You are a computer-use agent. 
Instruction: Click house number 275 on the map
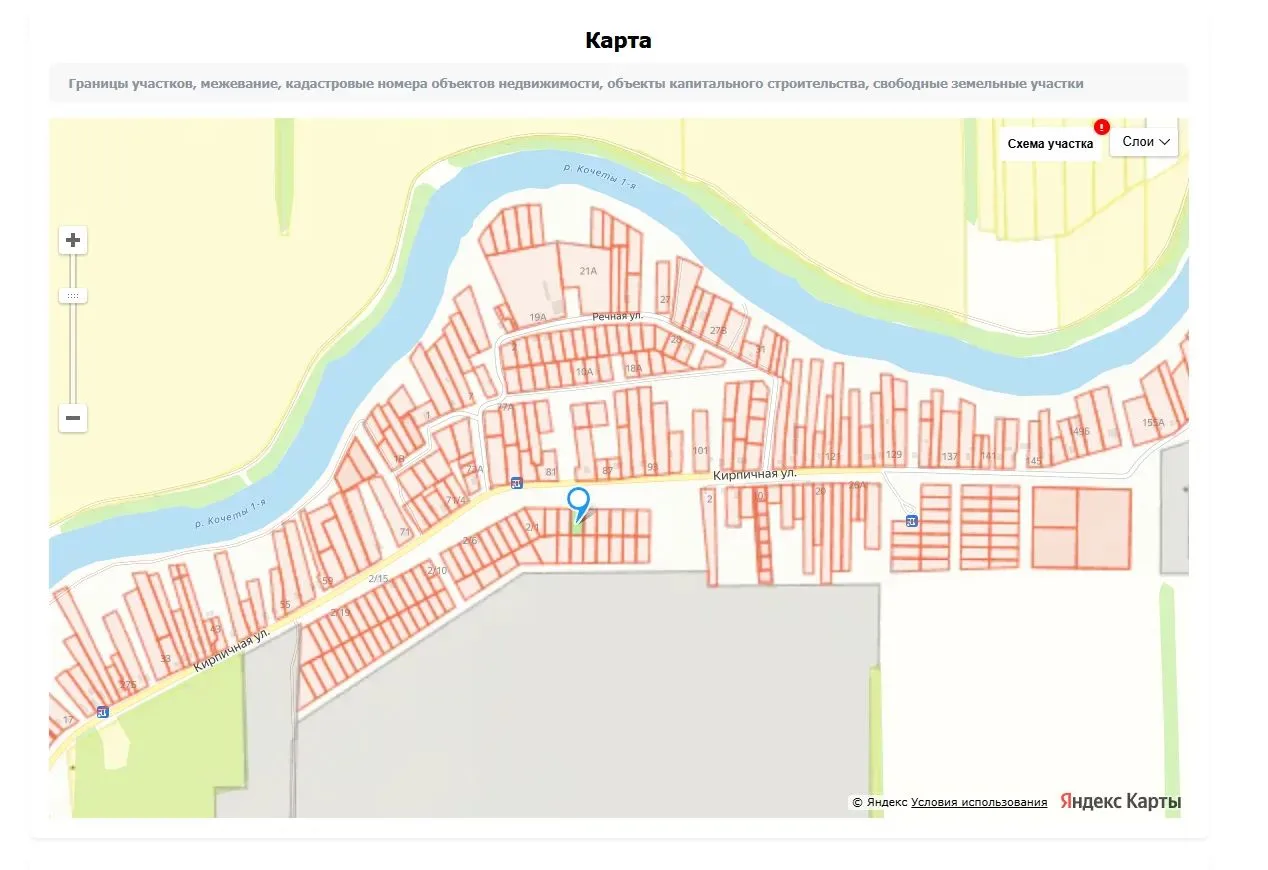tap(127, 685)
